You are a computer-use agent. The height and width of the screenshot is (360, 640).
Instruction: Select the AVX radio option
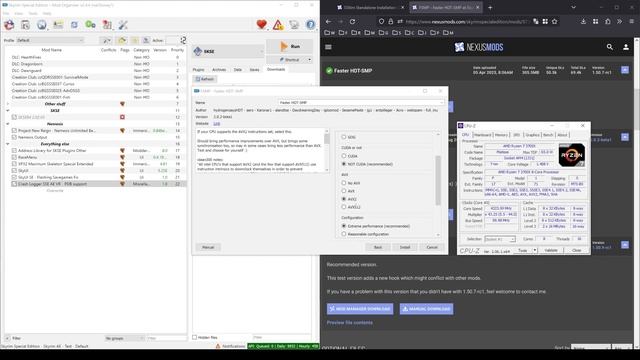tap(344, 191)
